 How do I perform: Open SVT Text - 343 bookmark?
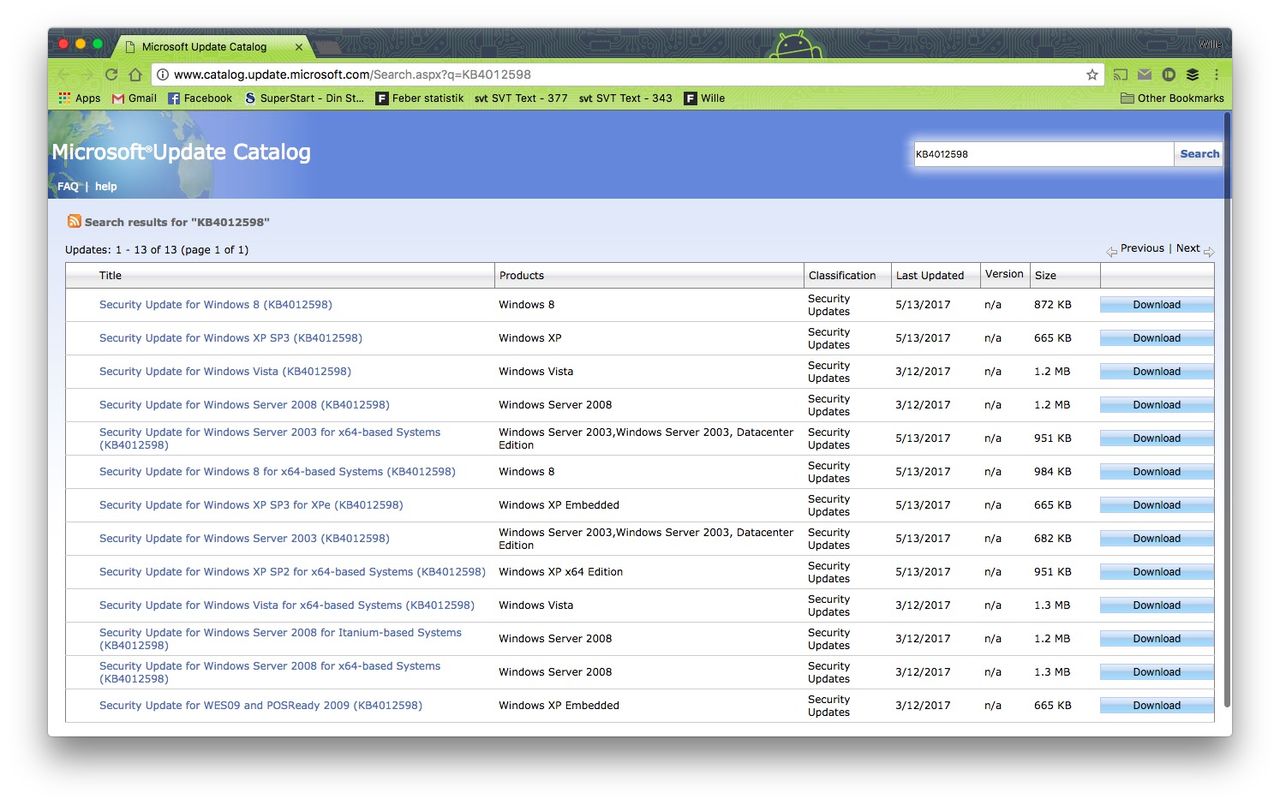point(626,98)
